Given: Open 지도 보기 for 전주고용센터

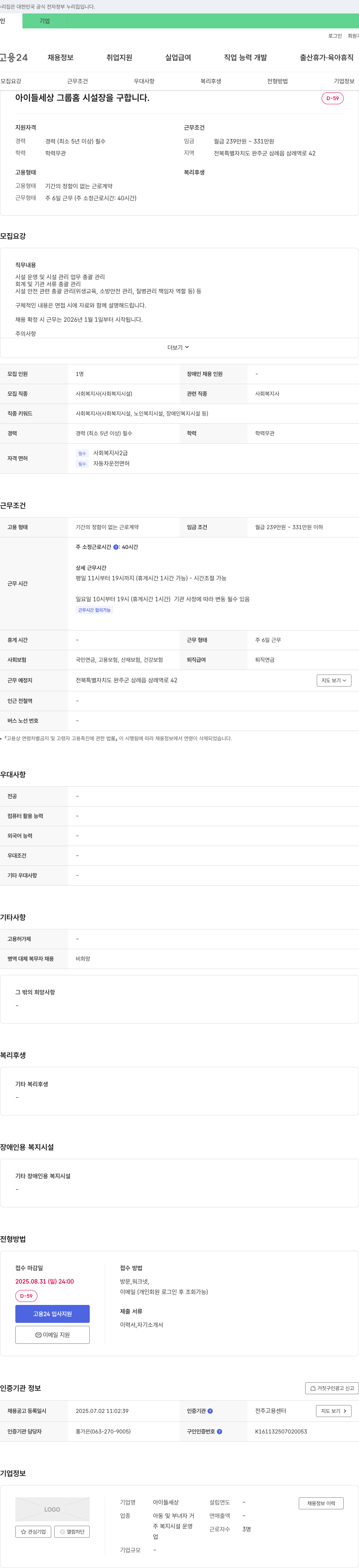Looking at the screenshot, I should point(334,1411).
